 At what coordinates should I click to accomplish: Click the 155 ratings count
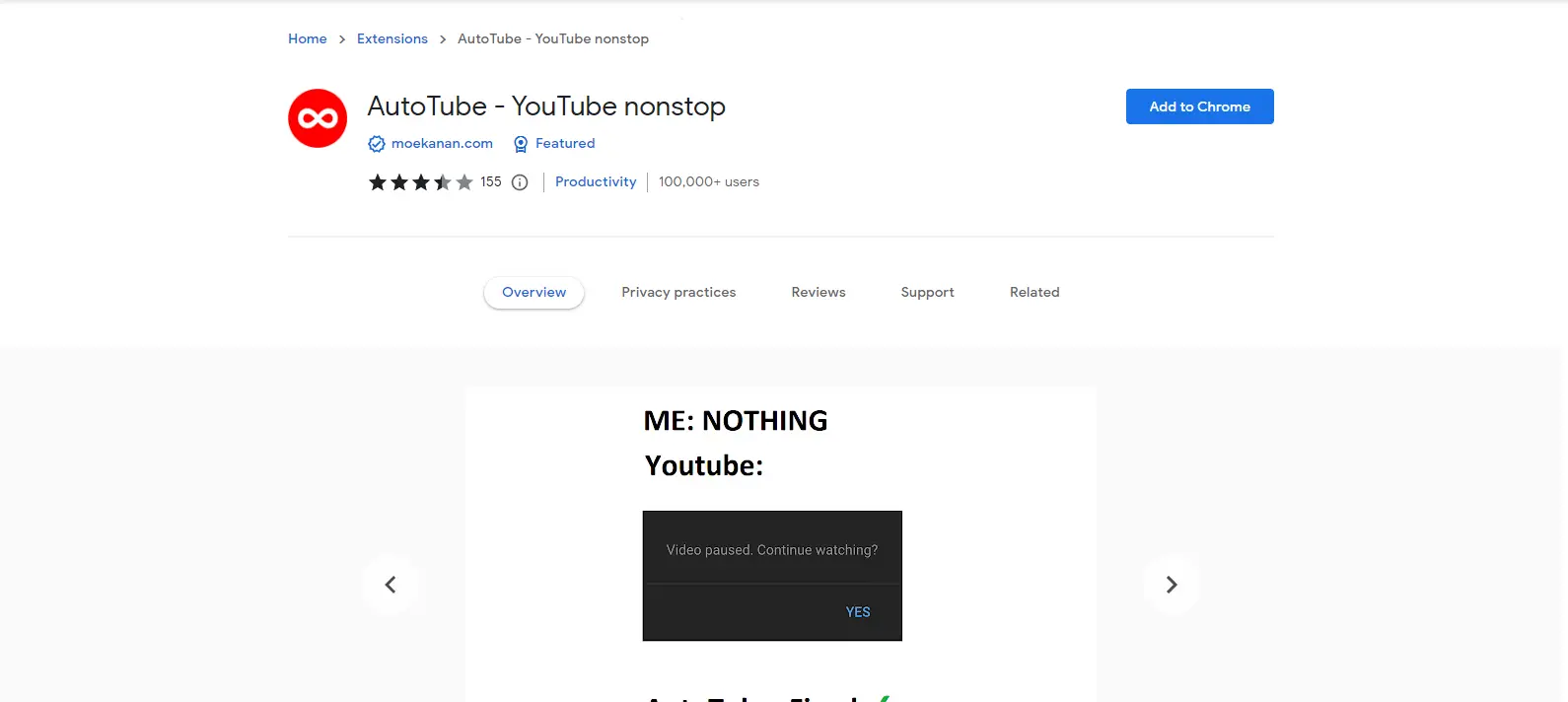[x=491, y=181]
